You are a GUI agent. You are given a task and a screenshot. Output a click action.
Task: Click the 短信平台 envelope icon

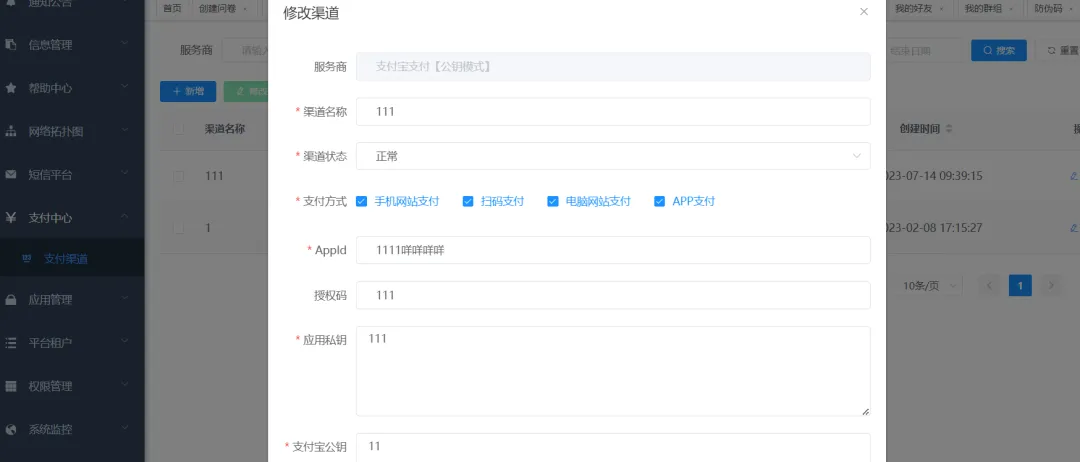click(x=11, y=175)
